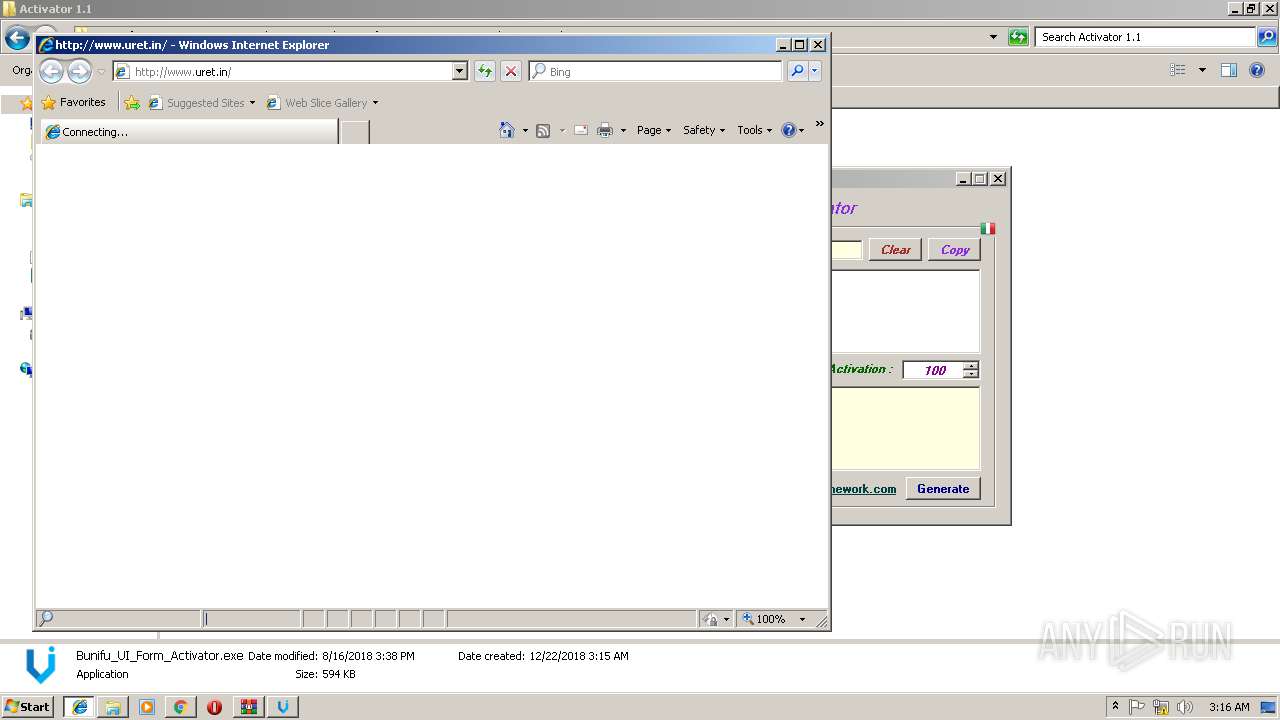The height and width of the screenshot is (720, 1280).
Task: Open the Safety menu
Action: tap(704, 130)
